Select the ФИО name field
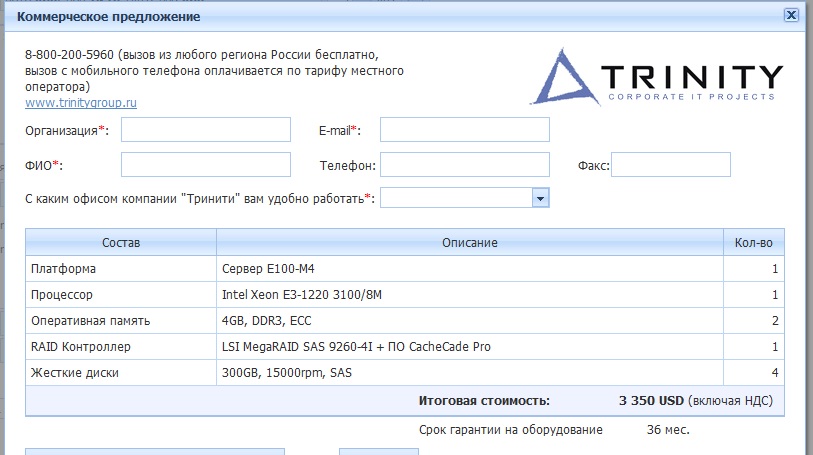813x455 pixels. click(x=205, y=165)
